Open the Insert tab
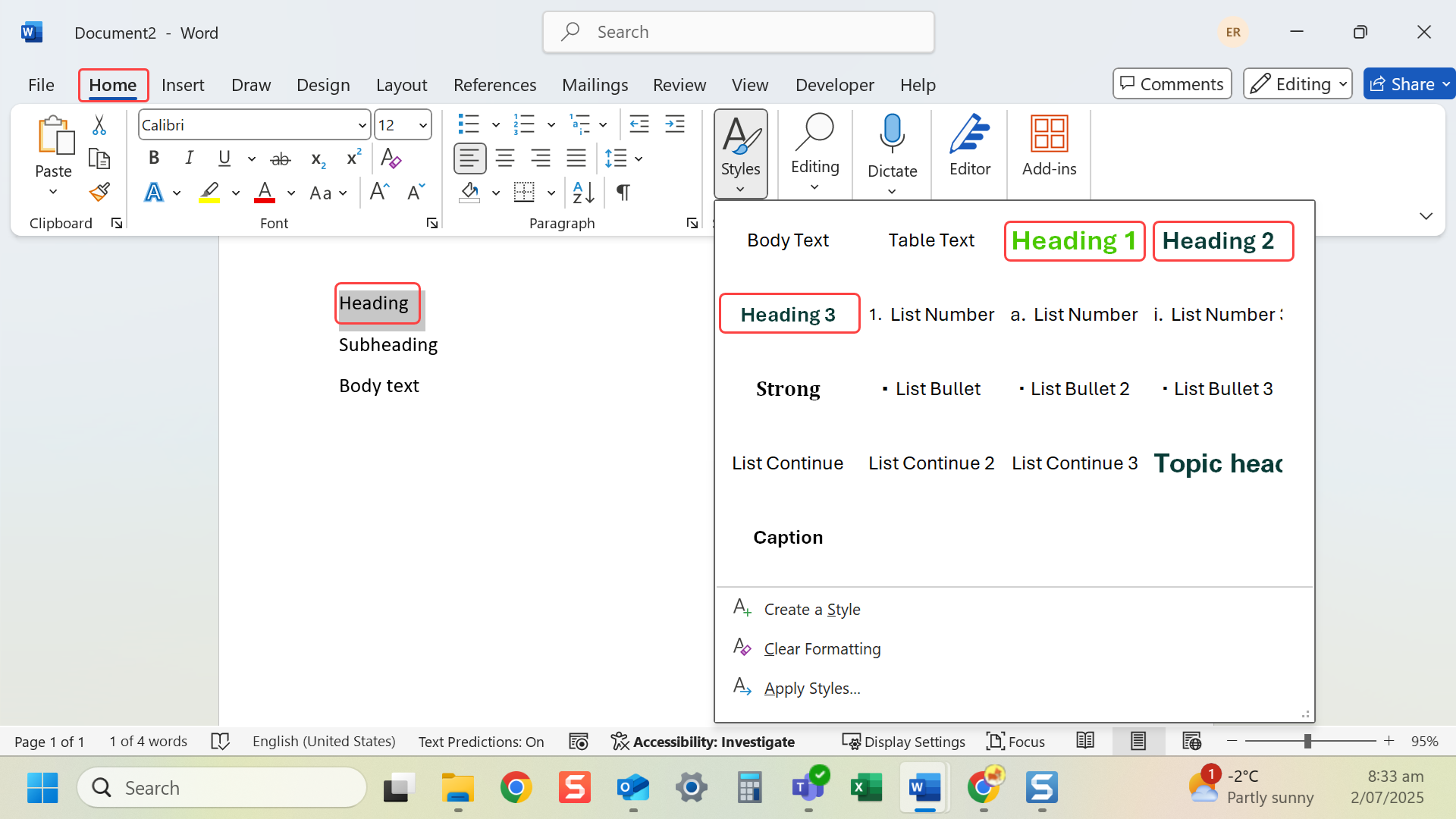Image resolution: width=1456 pixels, height=819 pixels. pos(183,85)
